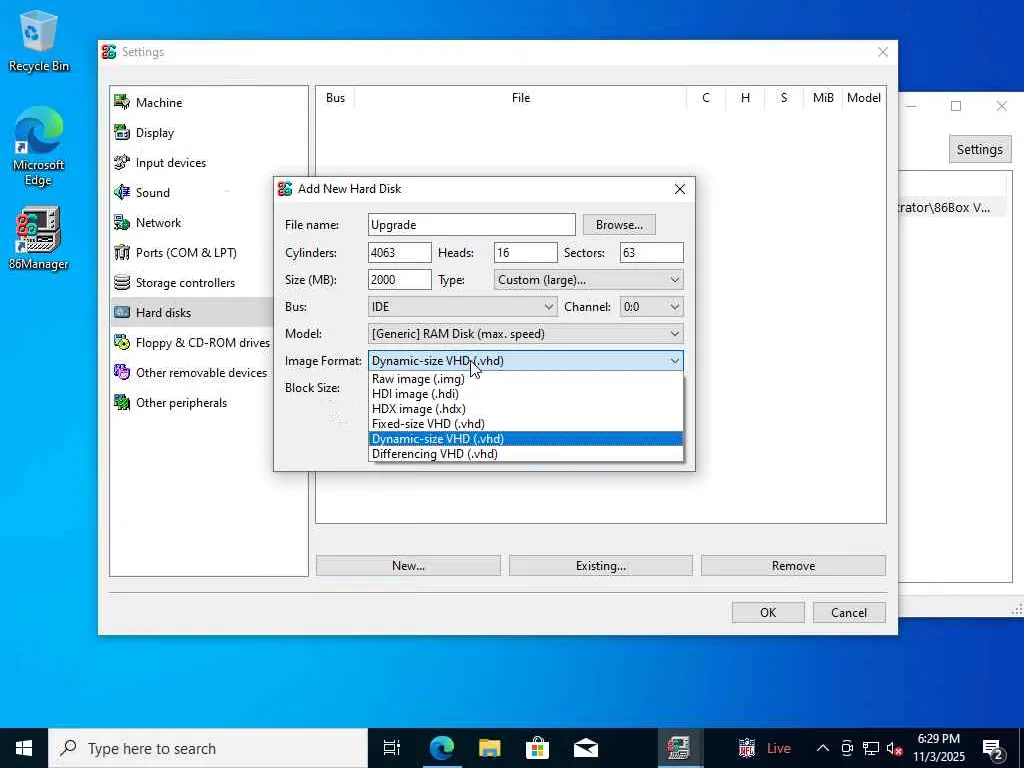Open the Type Custom (large) dropdown
The width and height of the screenshot is (1024, 768).
coord(588,280)
